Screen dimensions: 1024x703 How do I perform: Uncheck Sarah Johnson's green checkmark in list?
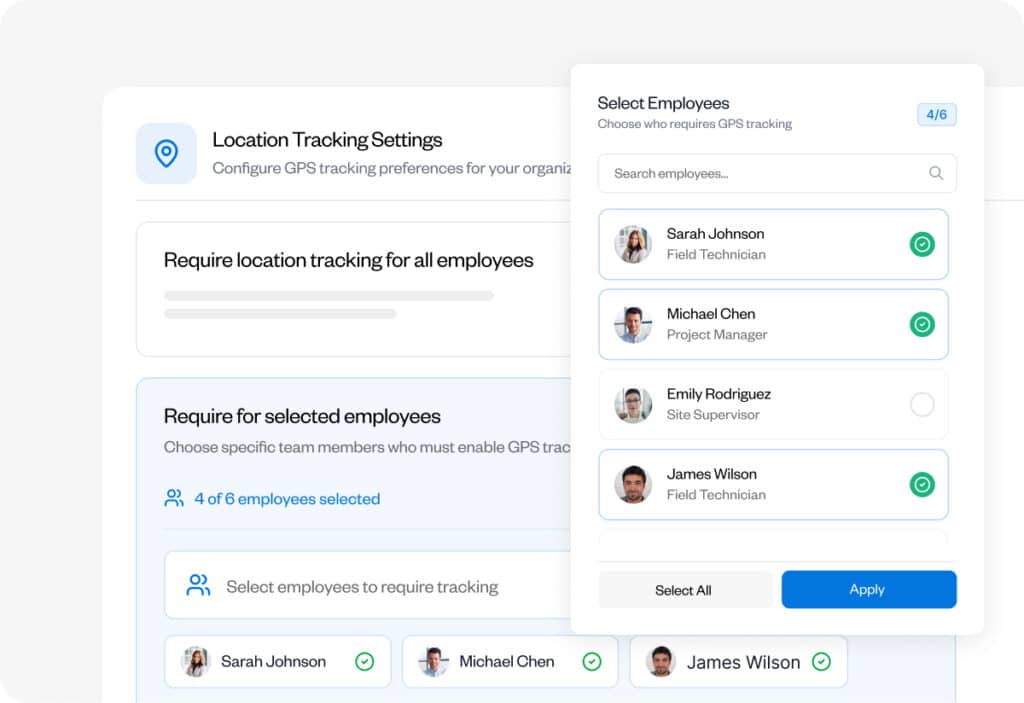pos(922,244)
